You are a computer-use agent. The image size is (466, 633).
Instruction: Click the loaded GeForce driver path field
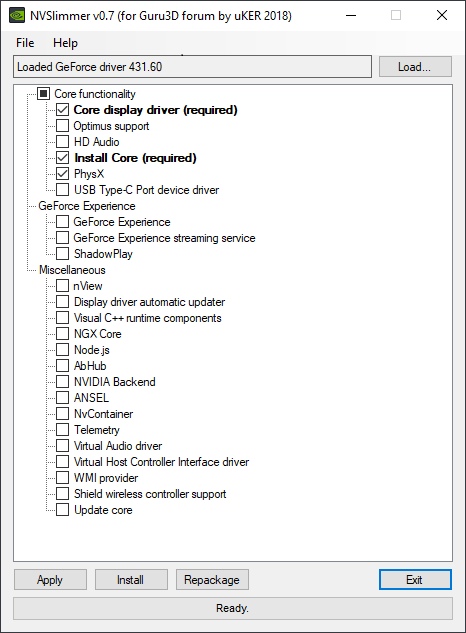coord(192,67)
